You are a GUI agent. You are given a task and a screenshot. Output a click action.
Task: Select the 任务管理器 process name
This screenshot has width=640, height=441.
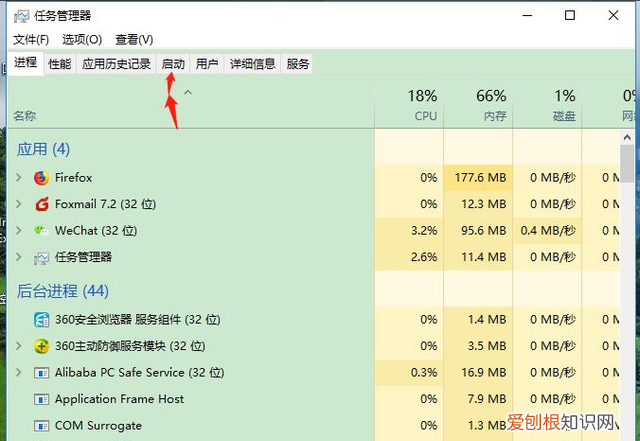click(83, 257)
